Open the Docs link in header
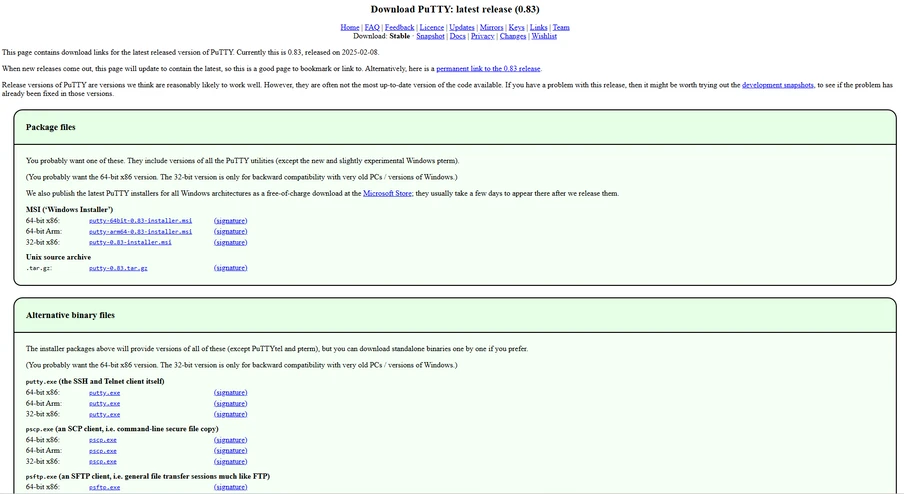This screenshot has width=904, height=494. pyautogui.click(x=457, y=36)
